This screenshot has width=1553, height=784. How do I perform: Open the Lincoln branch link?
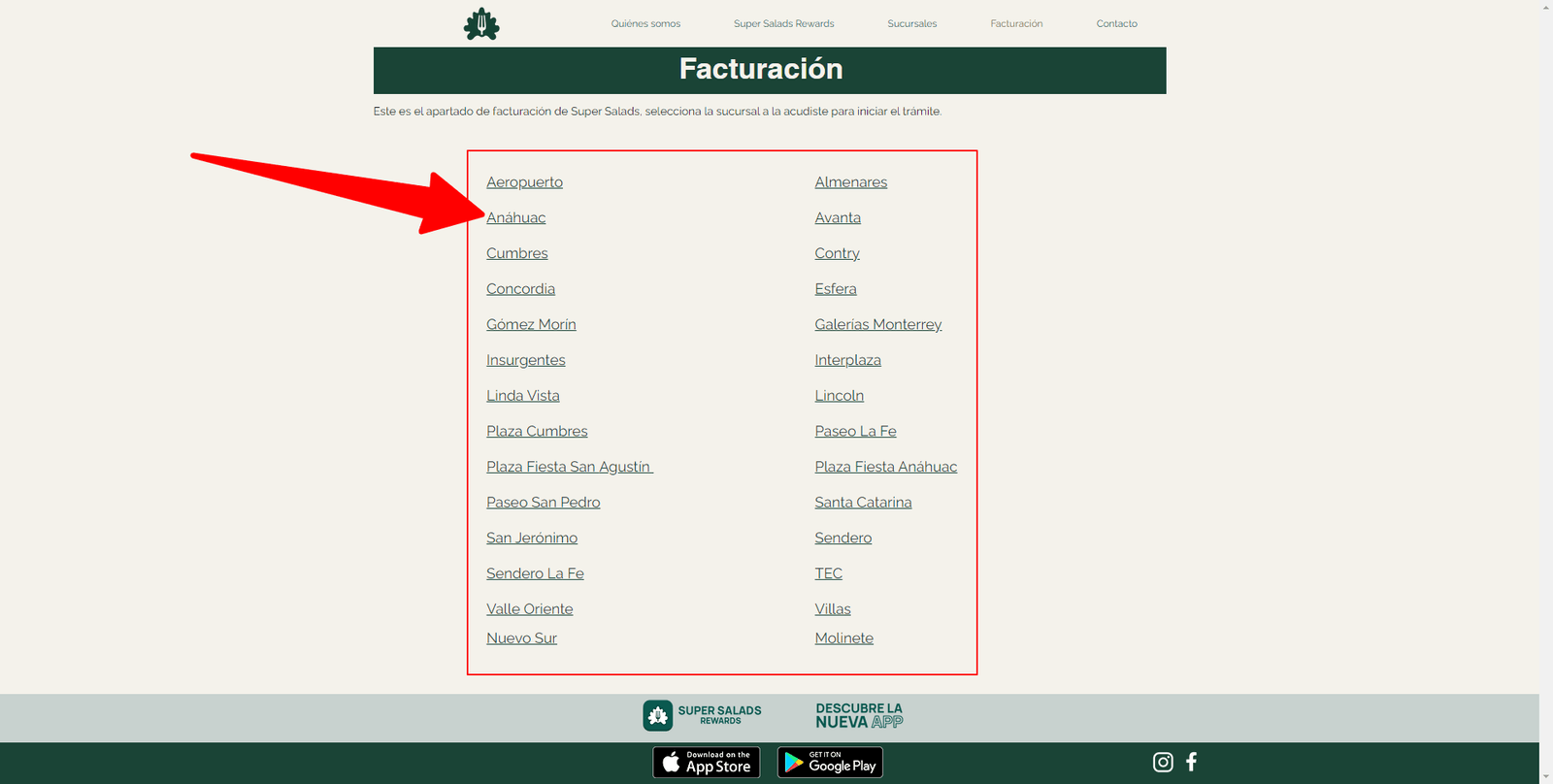tap(839, 396)
